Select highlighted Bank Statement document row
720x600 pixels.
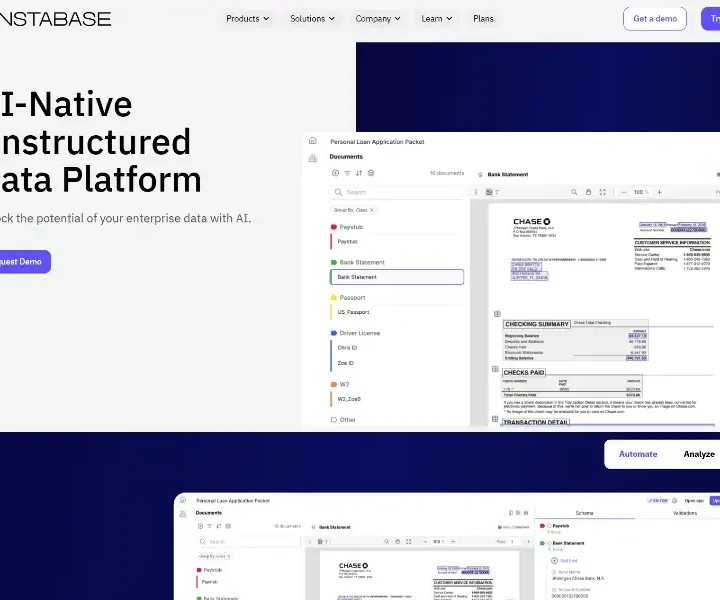pos(397,277)
